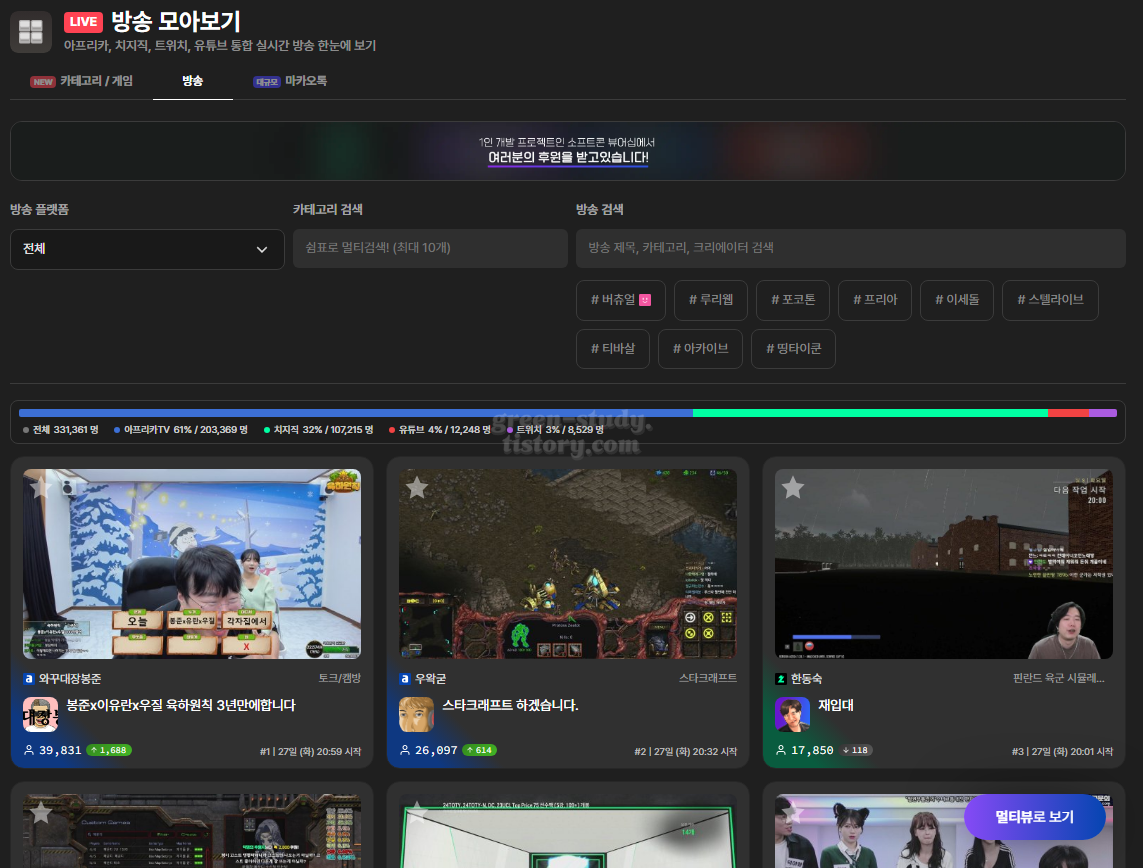Select the 방송 tab
Image resolution: width=1143 pixels, height=868 pixels.
point(192,81)
